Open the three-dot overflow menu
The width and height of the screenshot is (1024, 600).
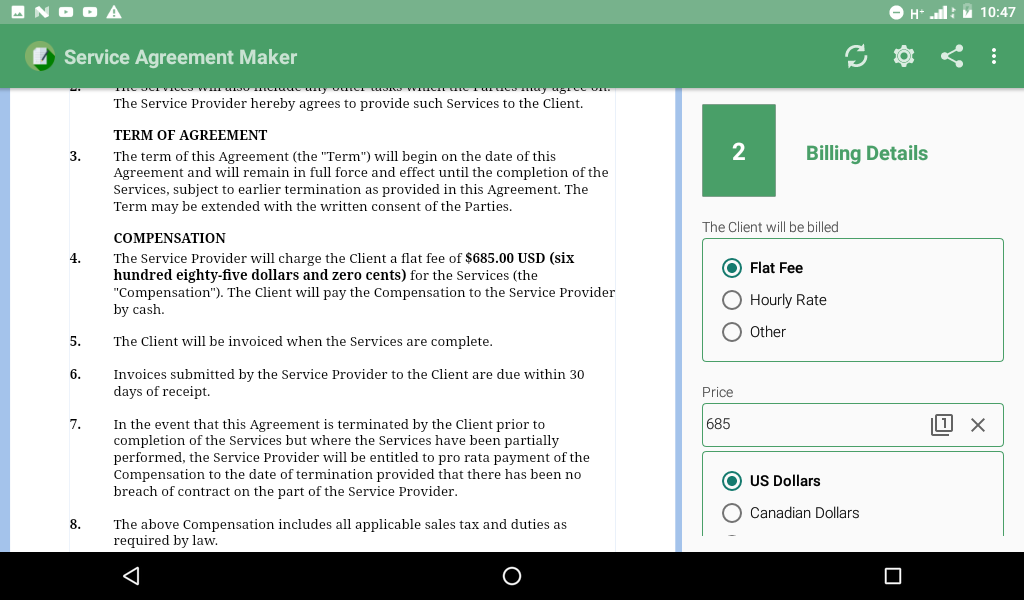pos(993,56)
